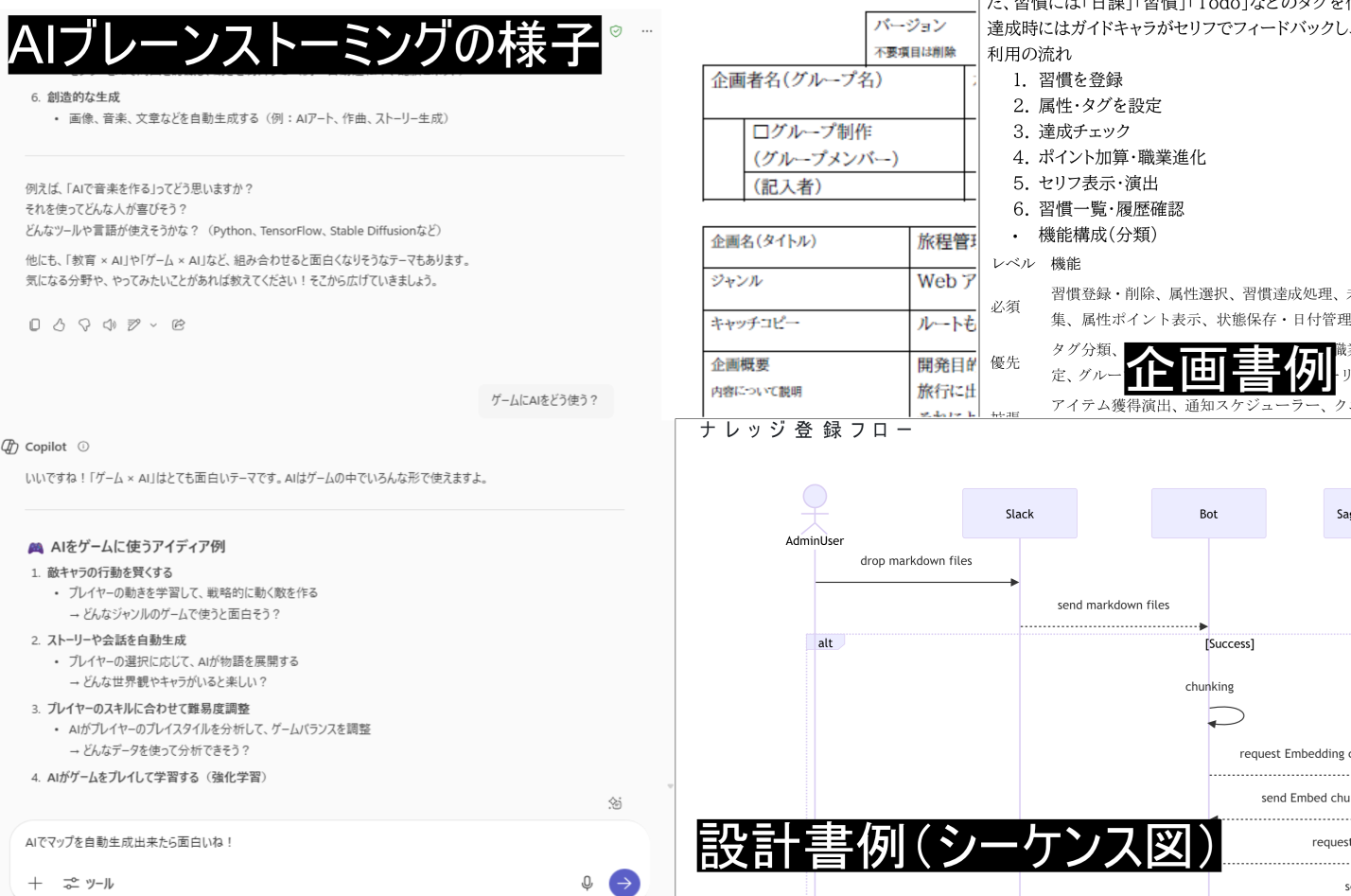Copy the Copilot response with the copy icon
This screenshot has width=1351, height=896.
tap(35, 325)
